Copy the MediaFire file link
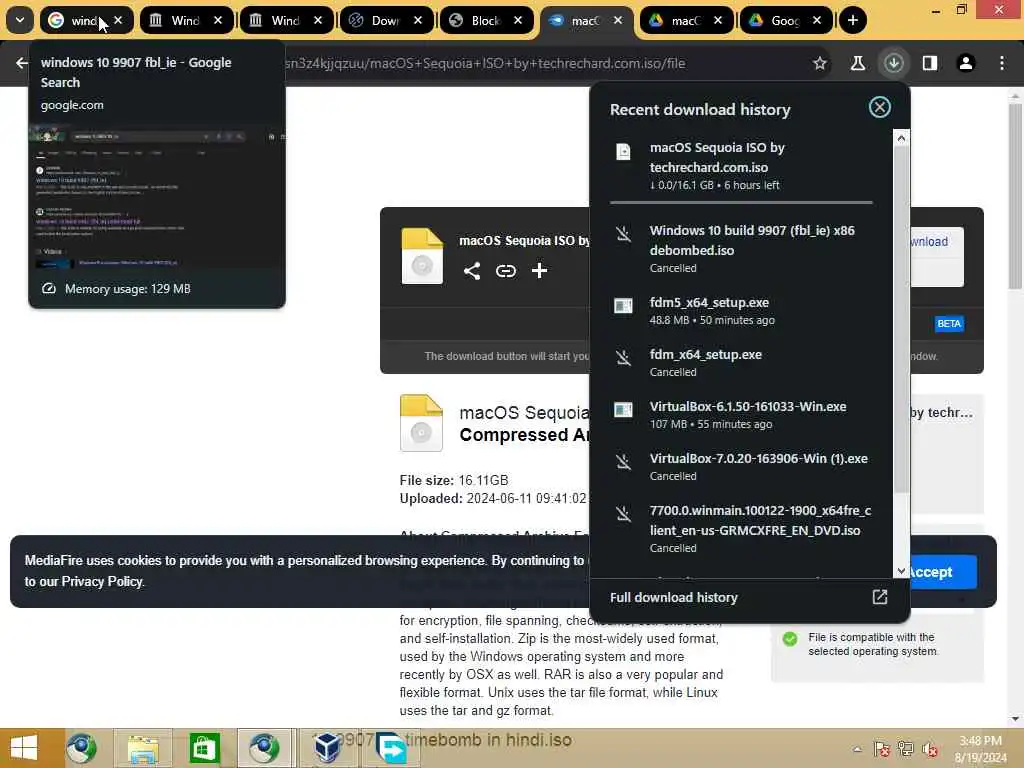Image resolution: width=1024 pixels, height=768 pixels. pos(505,271)
